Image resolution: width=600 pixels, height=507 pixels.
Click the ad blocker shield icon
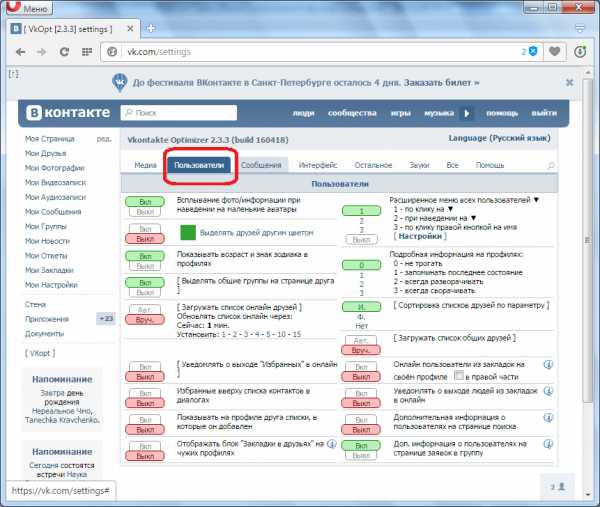(x=533, y=51)
